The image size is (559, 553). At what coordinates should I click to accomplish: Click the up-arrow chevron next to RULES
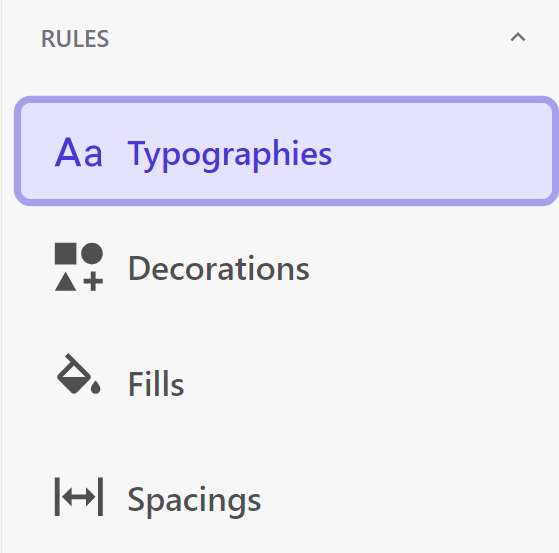tap(518, 37)
